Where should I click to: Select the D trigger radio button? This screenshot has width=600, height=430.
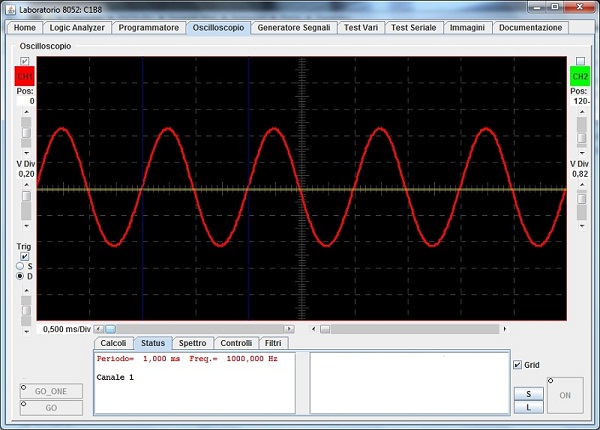[20, 276]
